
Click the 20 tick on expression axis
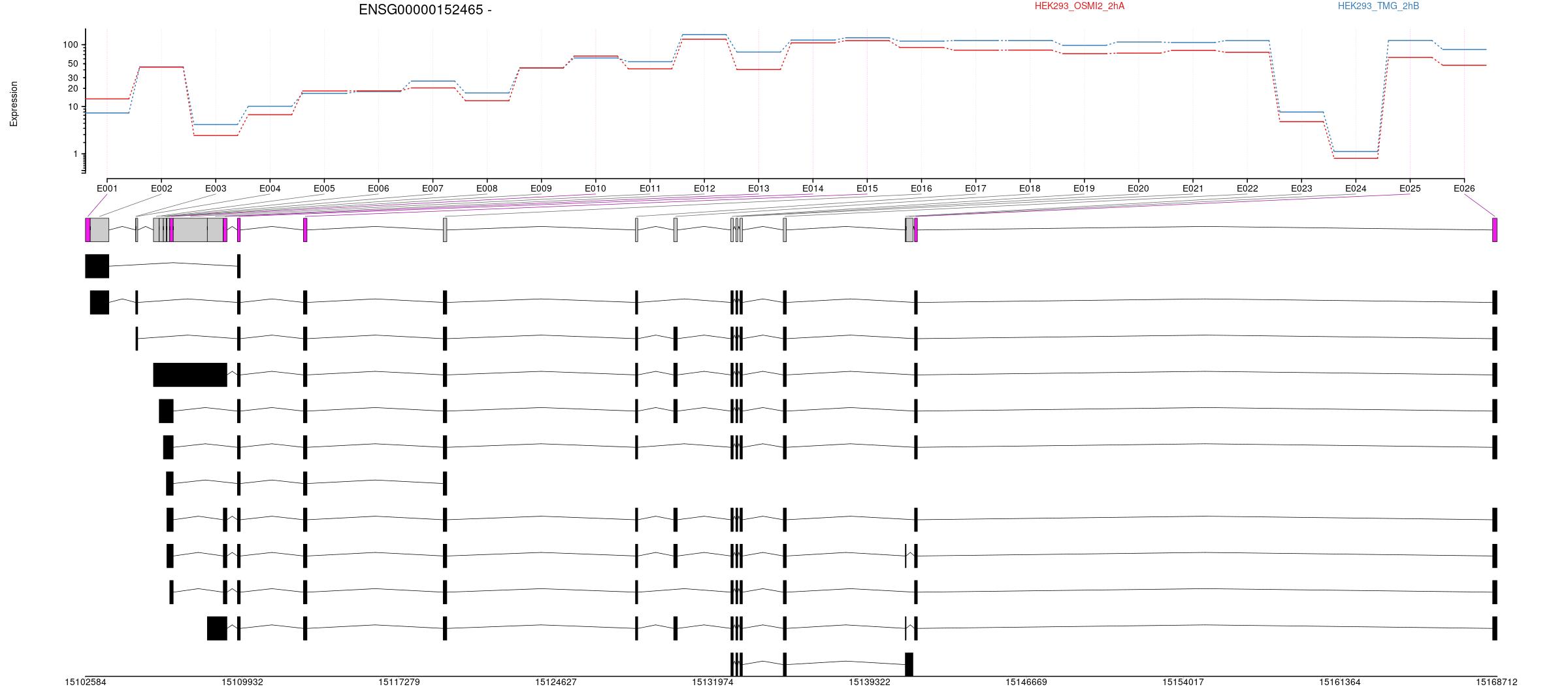coord(73,89)
